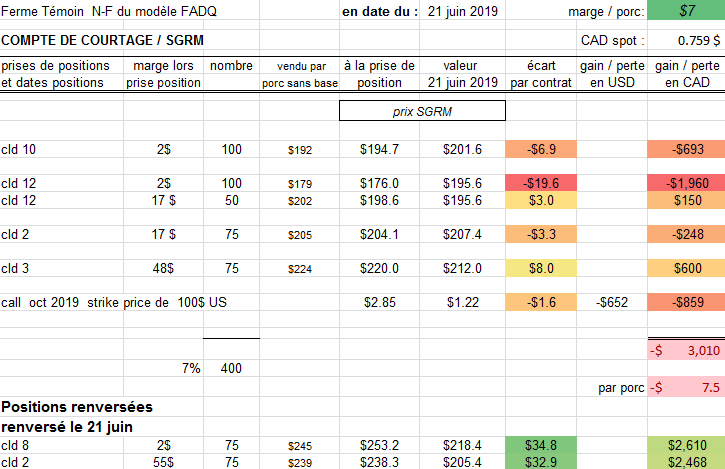Select the -$859 call option loss cell
The width and height of the screenshot is (725, 469).
tap(685, 302)
